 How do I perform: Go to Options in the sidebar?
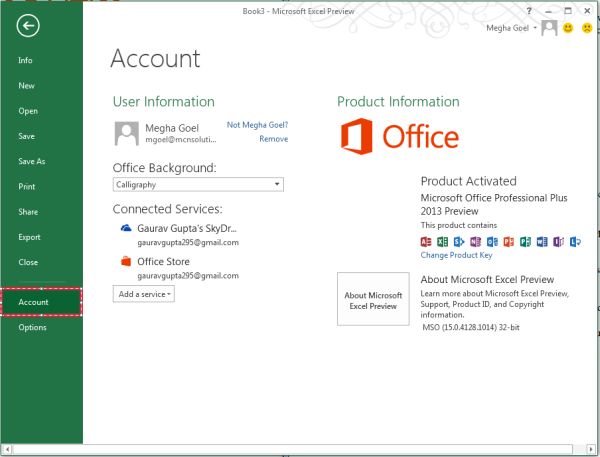(32, 327)
